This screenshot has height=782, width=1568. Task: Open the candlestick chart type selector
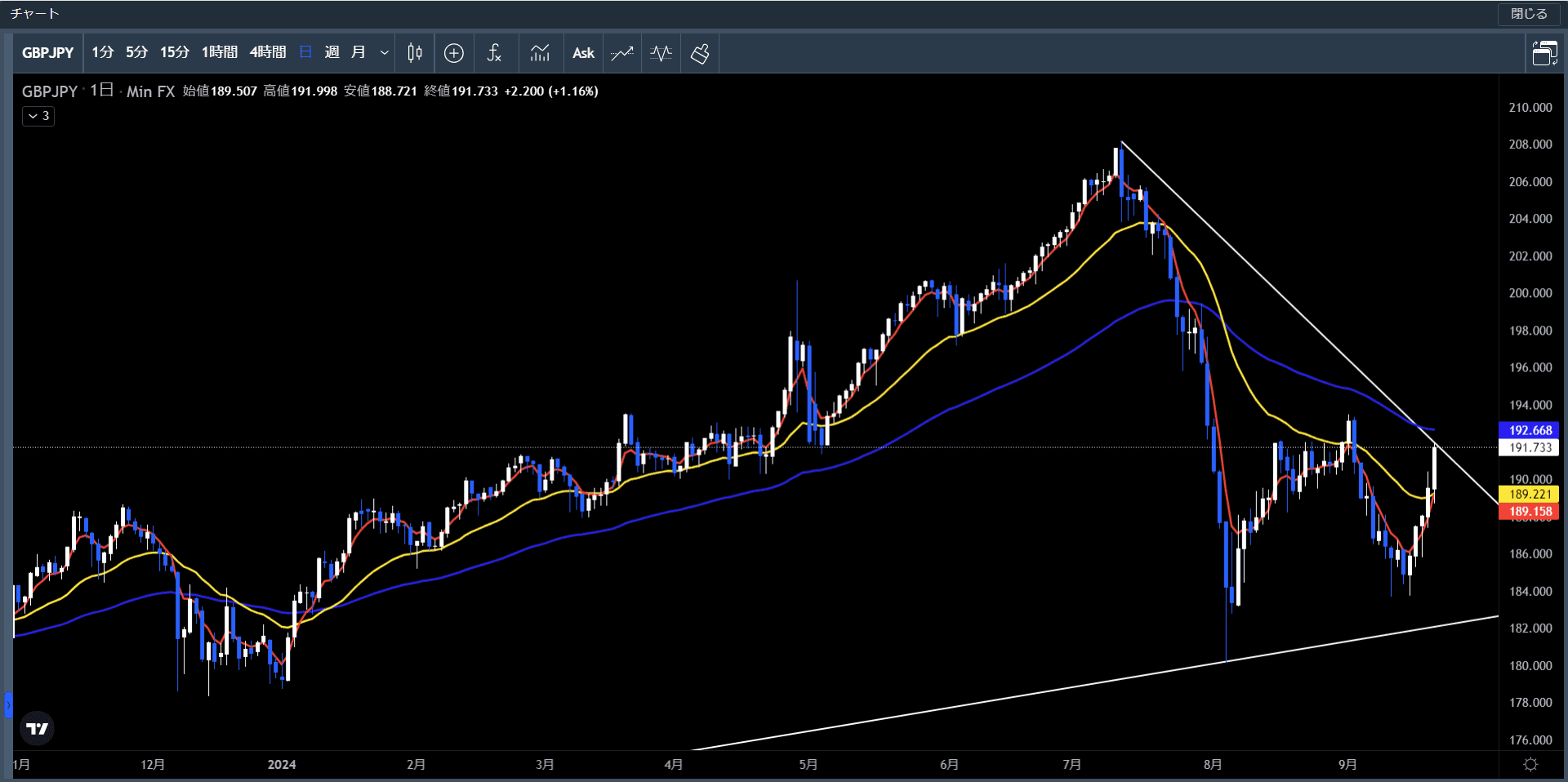(415, 53)
